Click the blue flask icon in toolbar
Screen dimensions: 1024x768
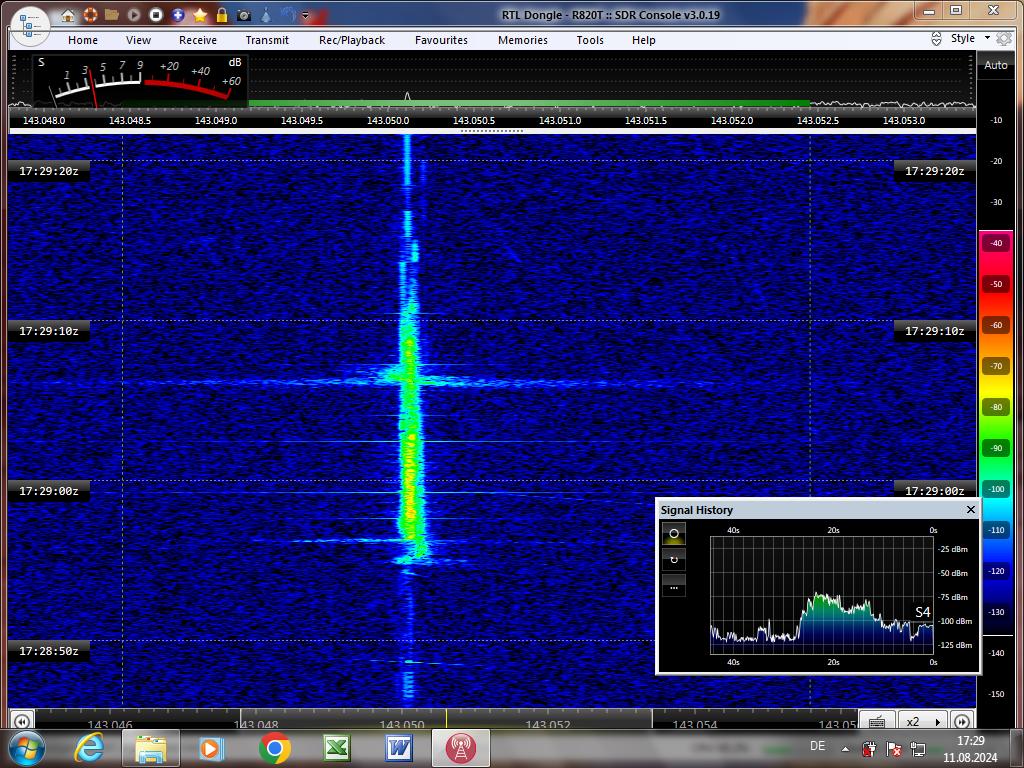point(266,14)
